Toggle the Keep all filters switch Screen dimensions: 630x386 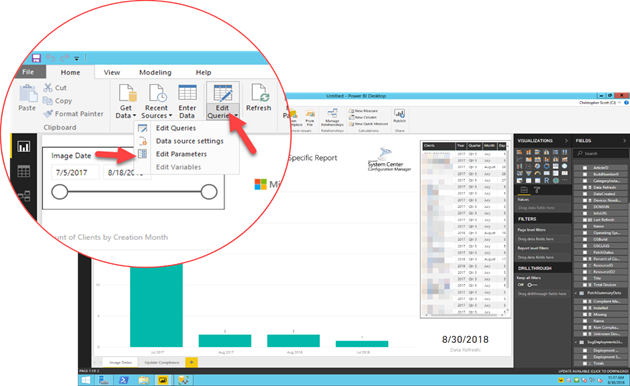click(x=532, y=285)
